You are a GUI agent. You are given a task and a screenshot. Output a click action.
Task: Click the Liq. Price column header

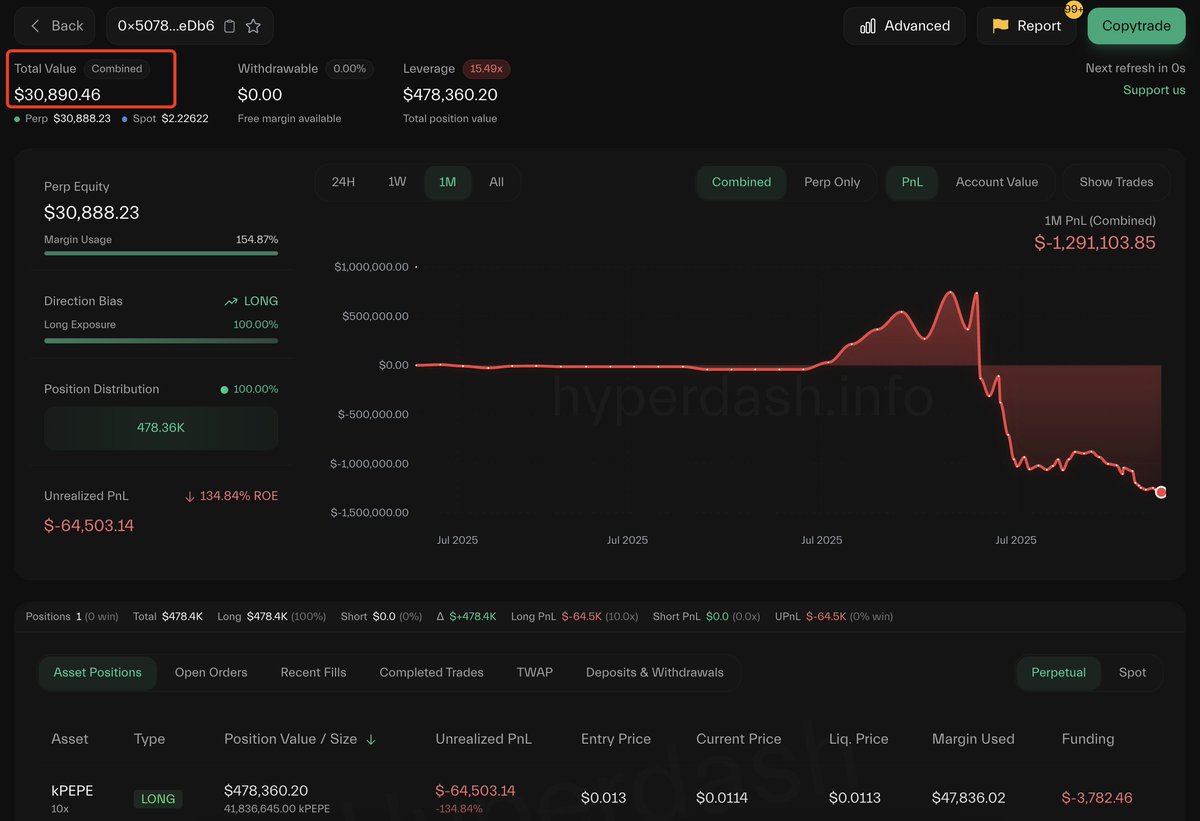click(859, 739)
